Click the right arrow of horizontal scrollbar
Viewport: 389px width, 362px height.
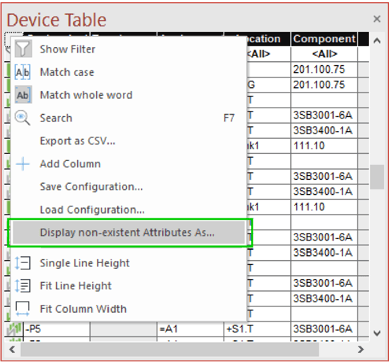pos(361,349)
